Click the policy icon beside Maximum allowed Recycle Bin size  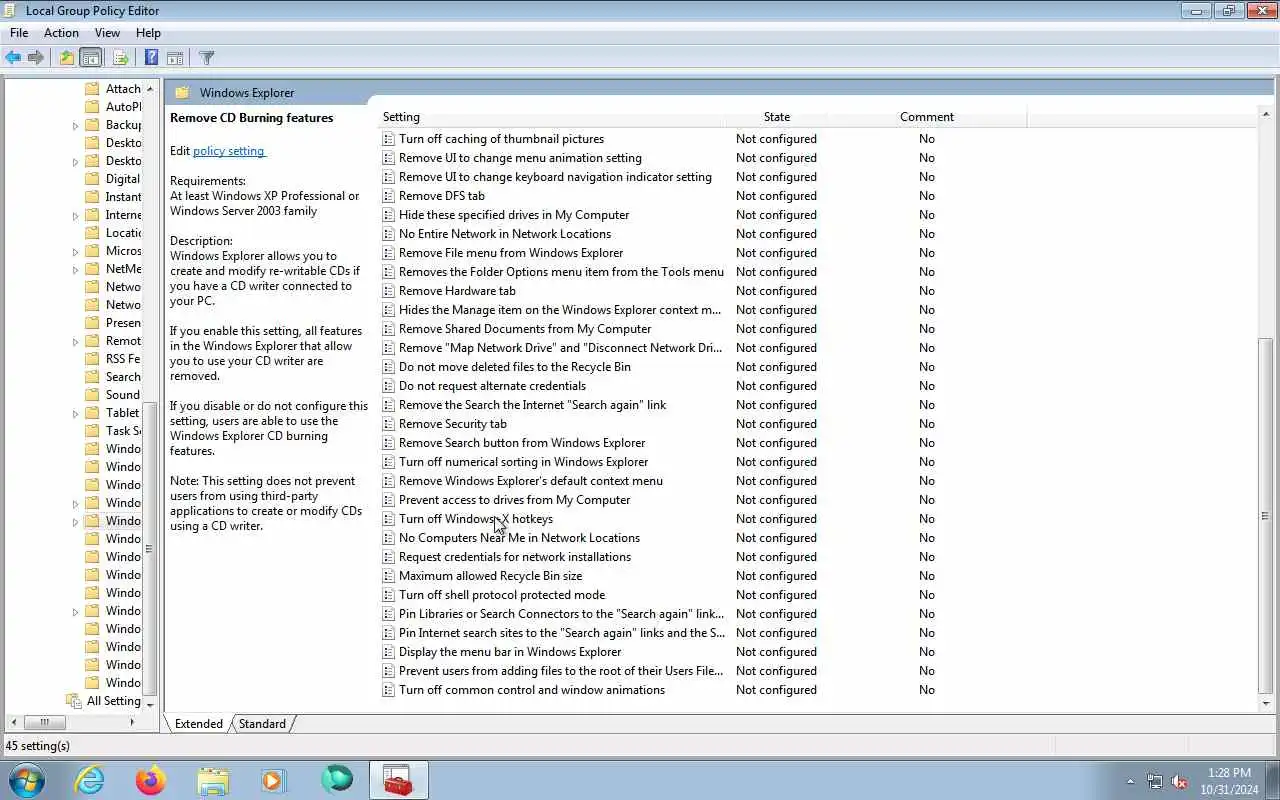[389, 576]
